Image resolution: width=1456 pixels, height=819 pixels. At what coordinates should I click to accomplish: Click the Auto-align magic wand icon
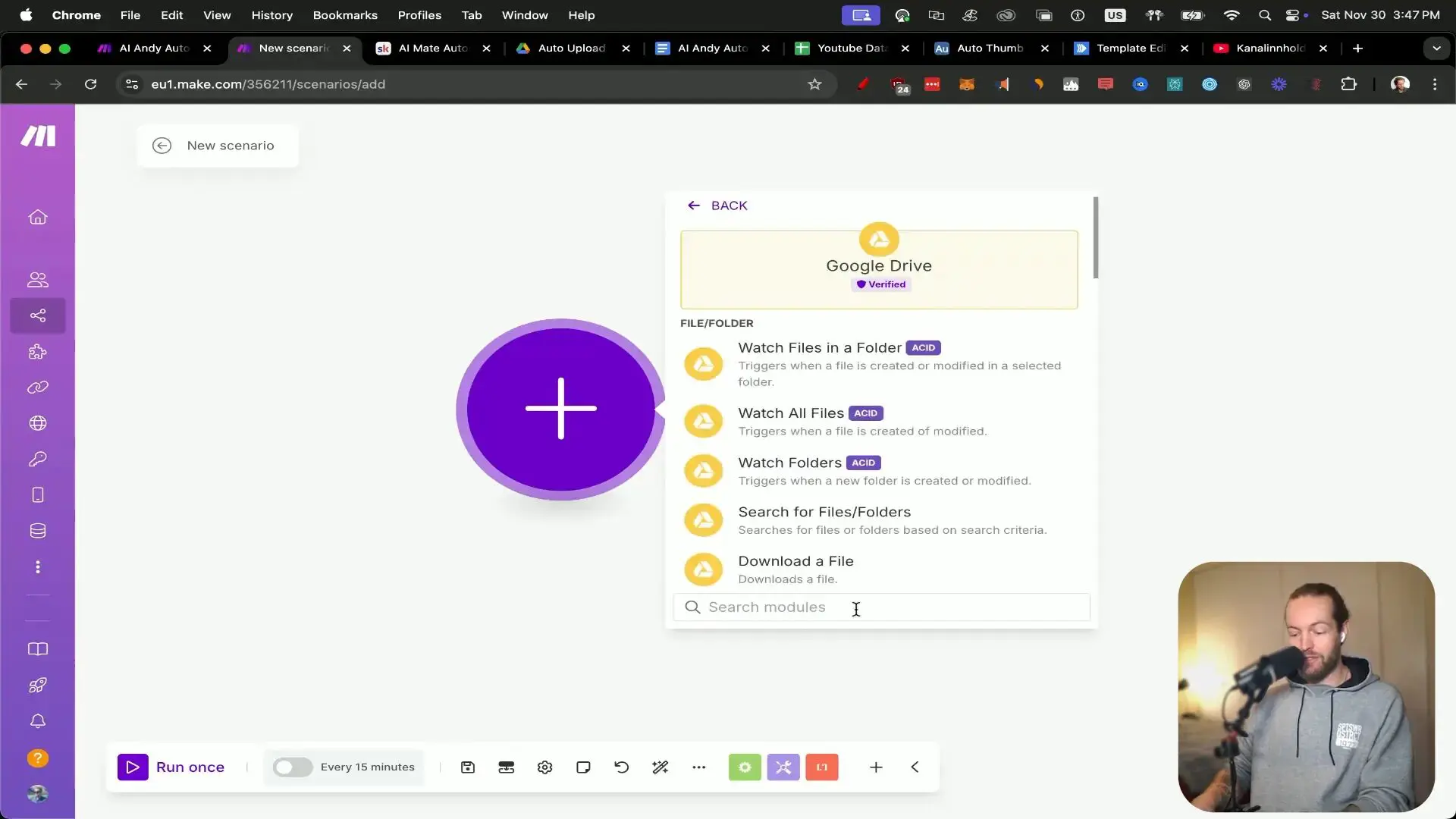click(661, 767)
